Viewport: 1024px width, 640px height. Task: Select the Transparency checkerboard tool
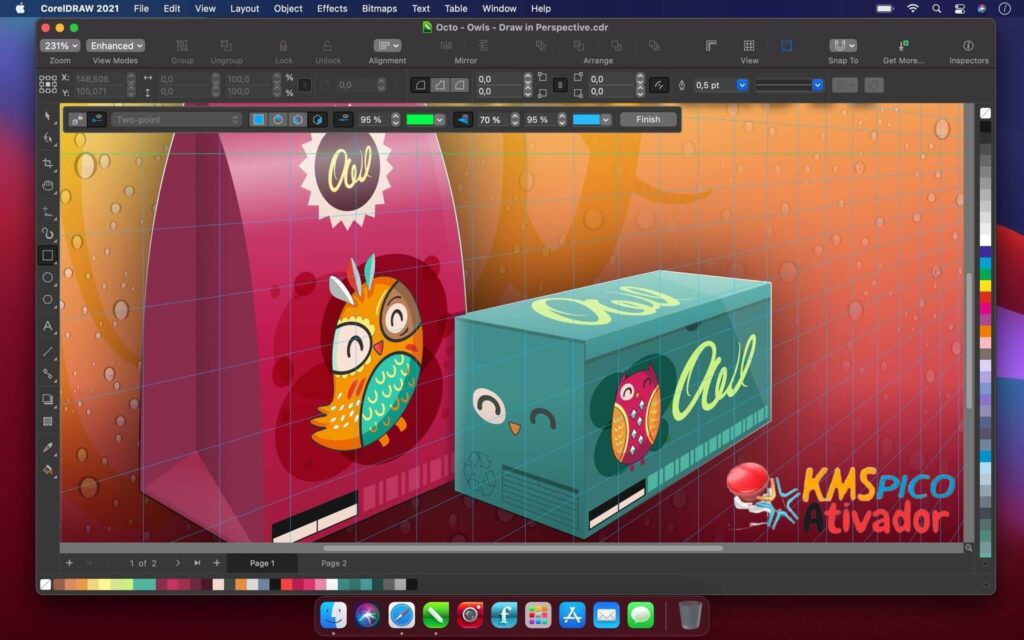pyautogui.click(x=48, y=422)
